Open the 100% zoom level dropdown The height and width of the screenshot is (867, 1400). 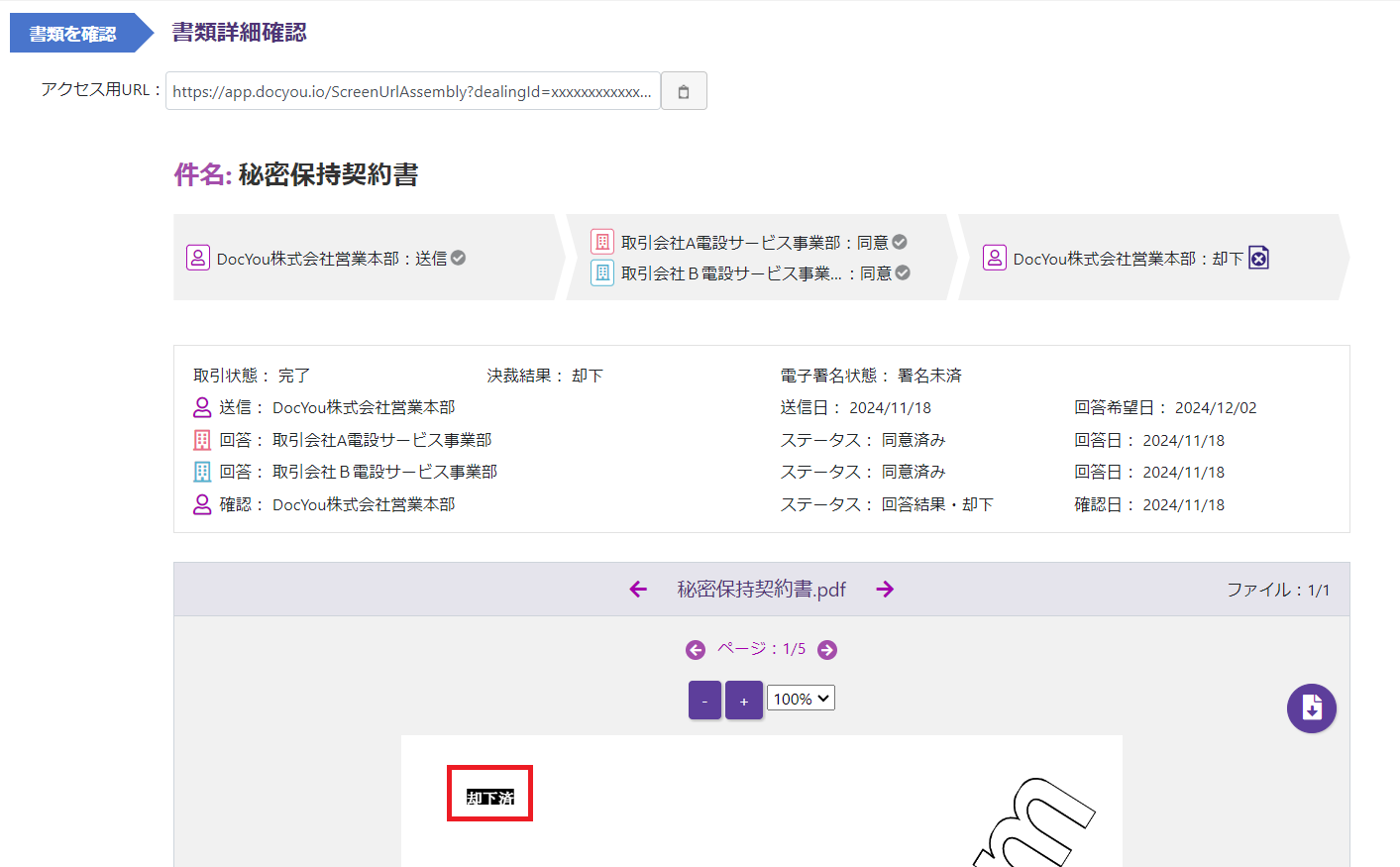[801, 699]
